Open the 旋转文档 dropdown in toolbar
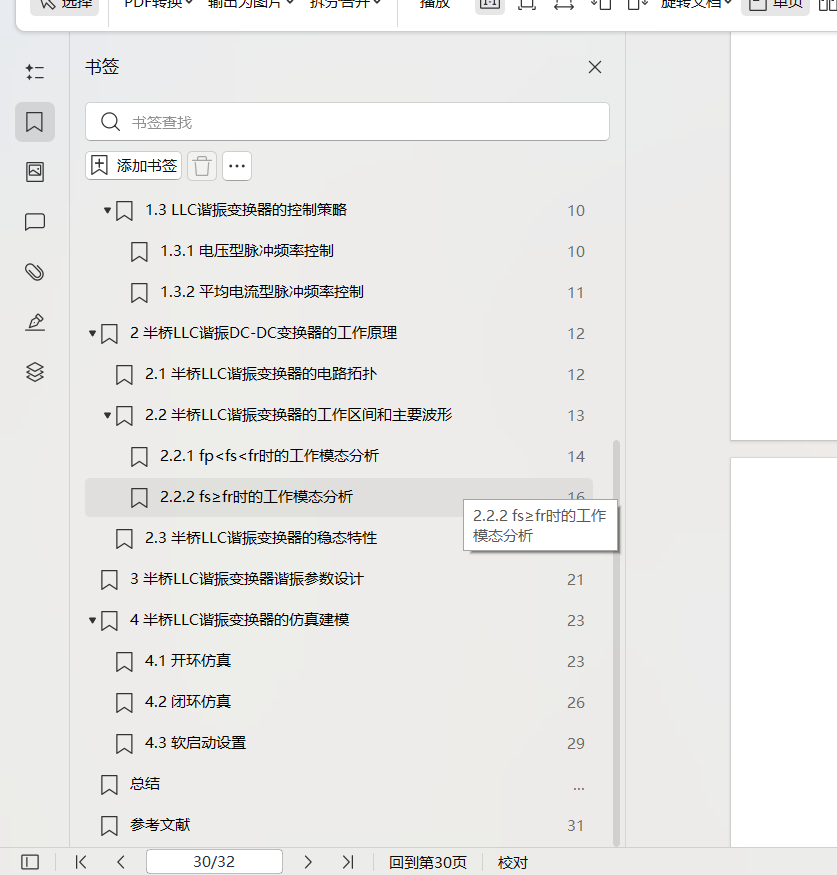 click(x=696, y=4)
